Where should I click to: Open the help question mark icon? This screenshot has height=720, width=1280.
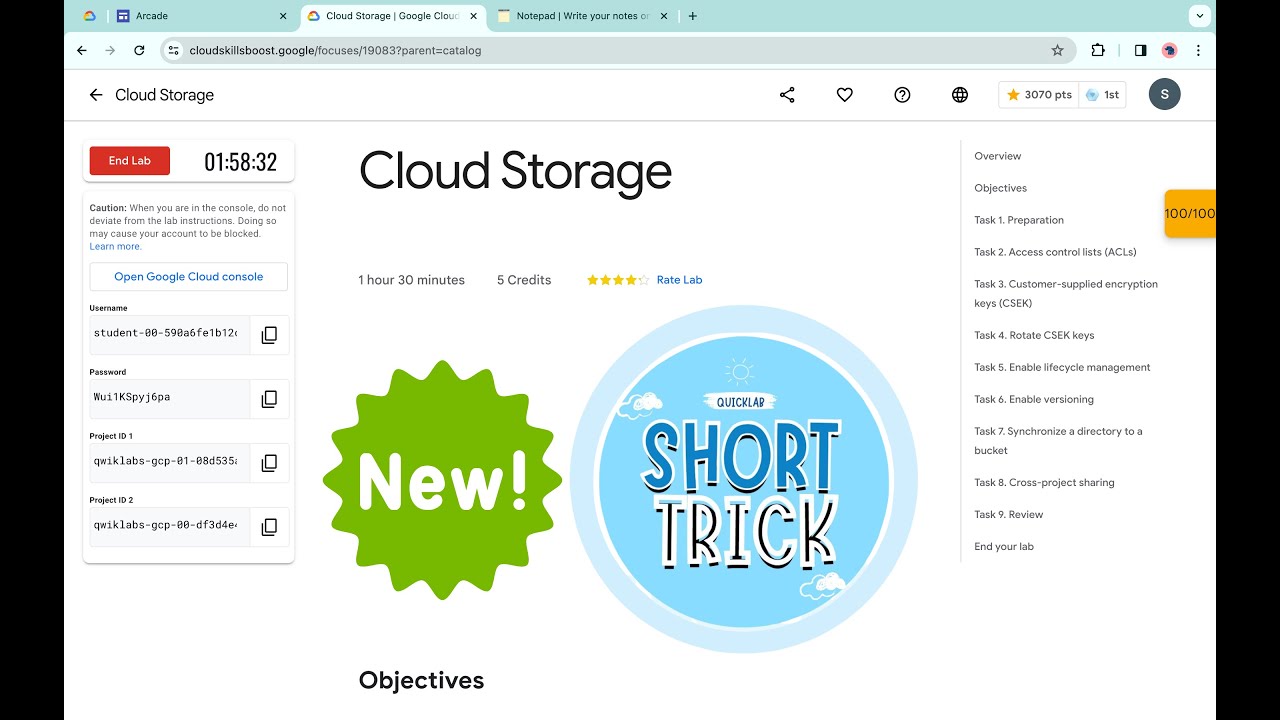click(x=902, y=95)
